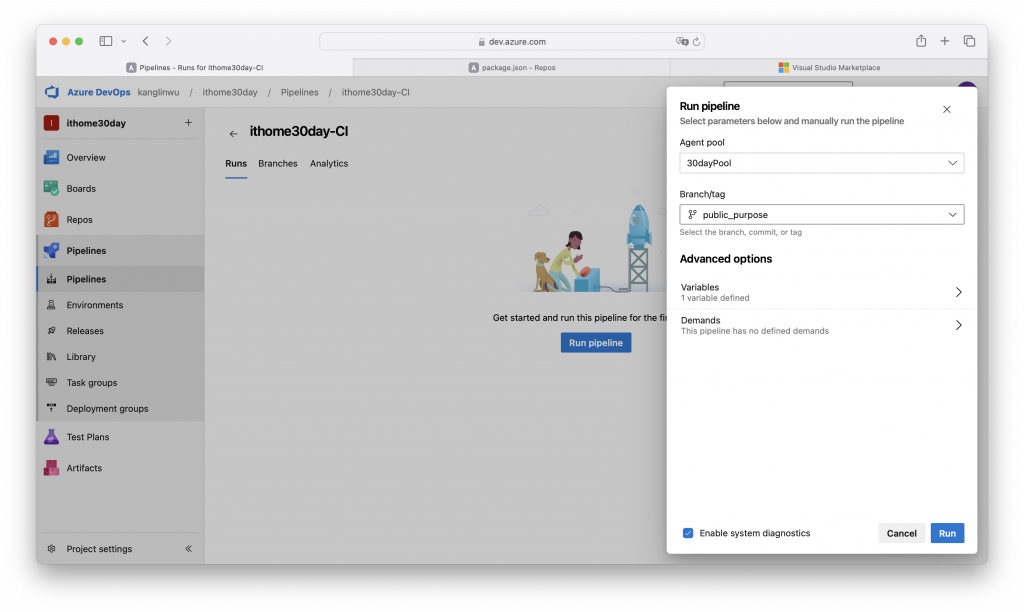Click Safari sidebar toggle icon

pyautogui.click(x=106, y=41)
